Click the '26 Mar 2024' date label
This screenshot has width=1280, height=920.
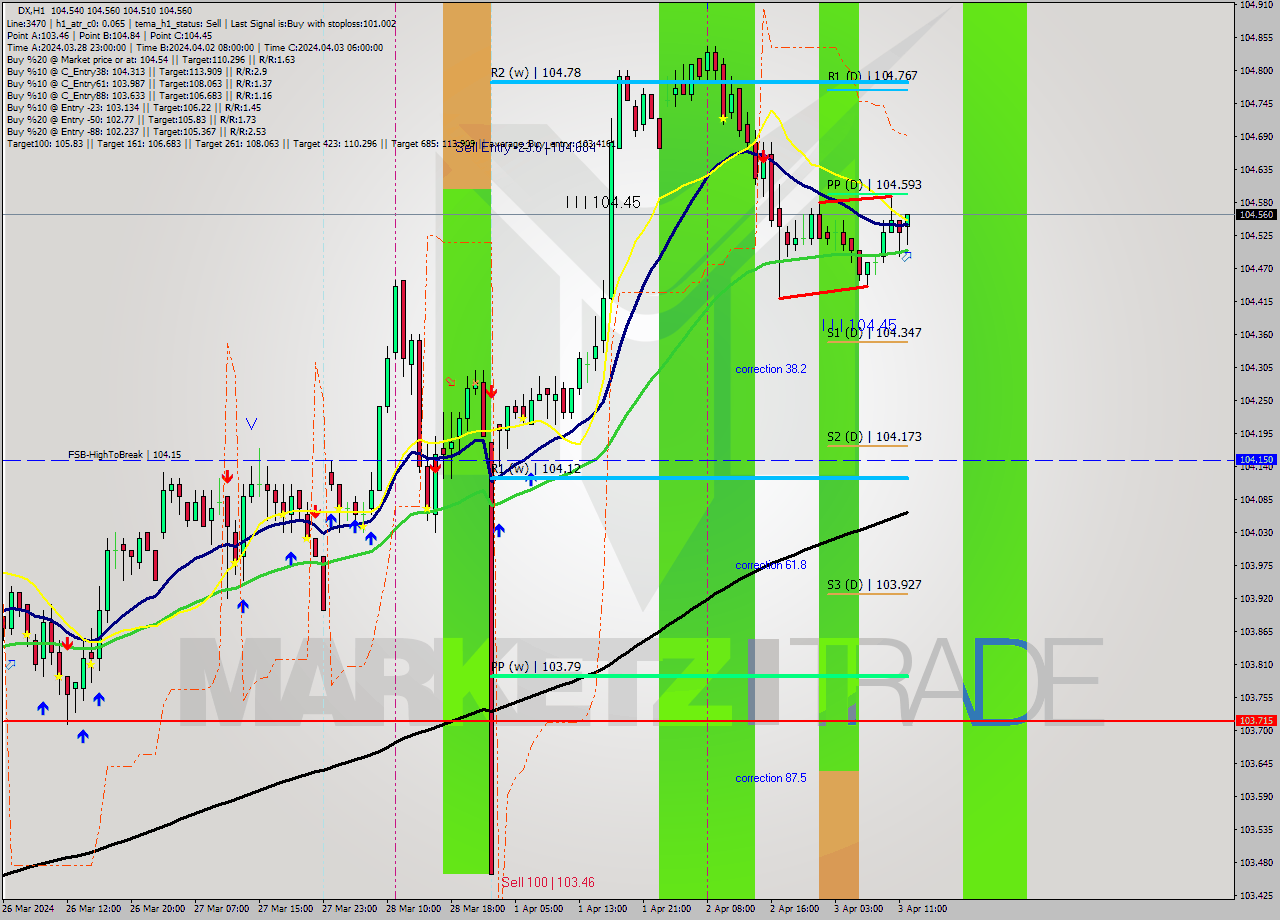[29, 909]
